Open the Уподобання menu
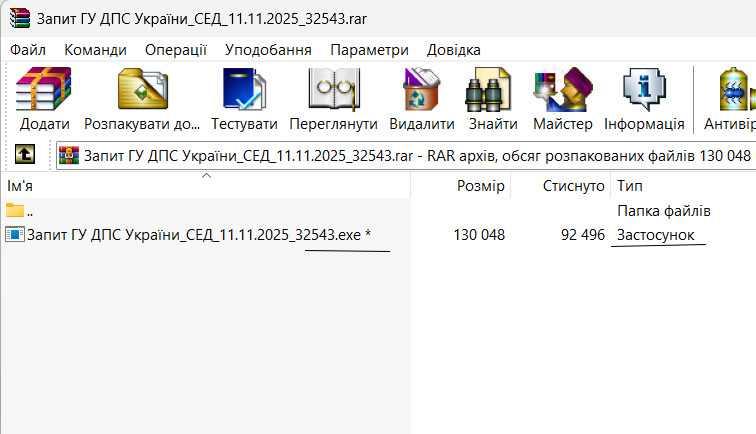The width and height of the screenshot is (756, 434). [x=268, y=50]
